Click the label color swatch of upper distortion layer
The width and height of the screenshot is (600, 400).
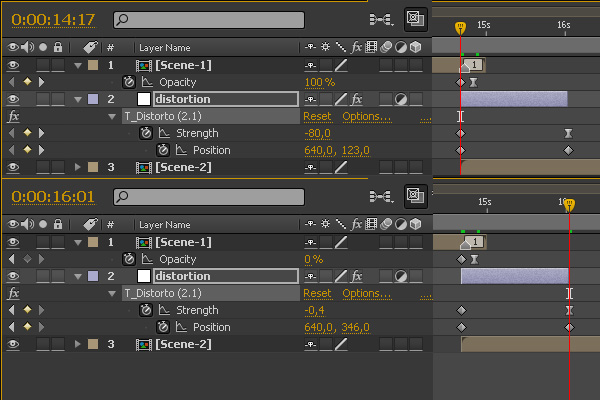point(93,99)
